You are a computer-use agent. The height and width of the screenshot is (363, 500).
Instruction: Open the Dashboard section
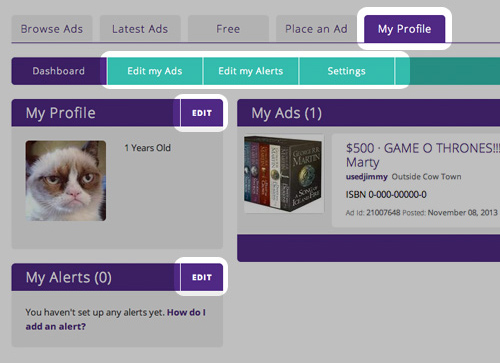point(59,71)
